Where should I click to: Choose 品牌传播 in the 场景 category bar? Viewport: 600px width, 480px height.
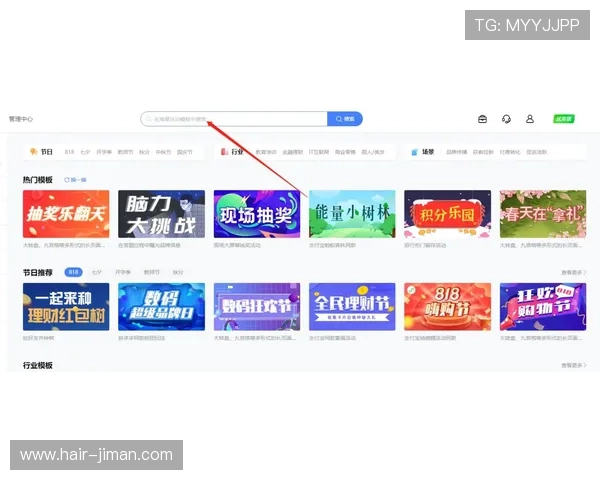pyautogui.click(x=457, y=152)
